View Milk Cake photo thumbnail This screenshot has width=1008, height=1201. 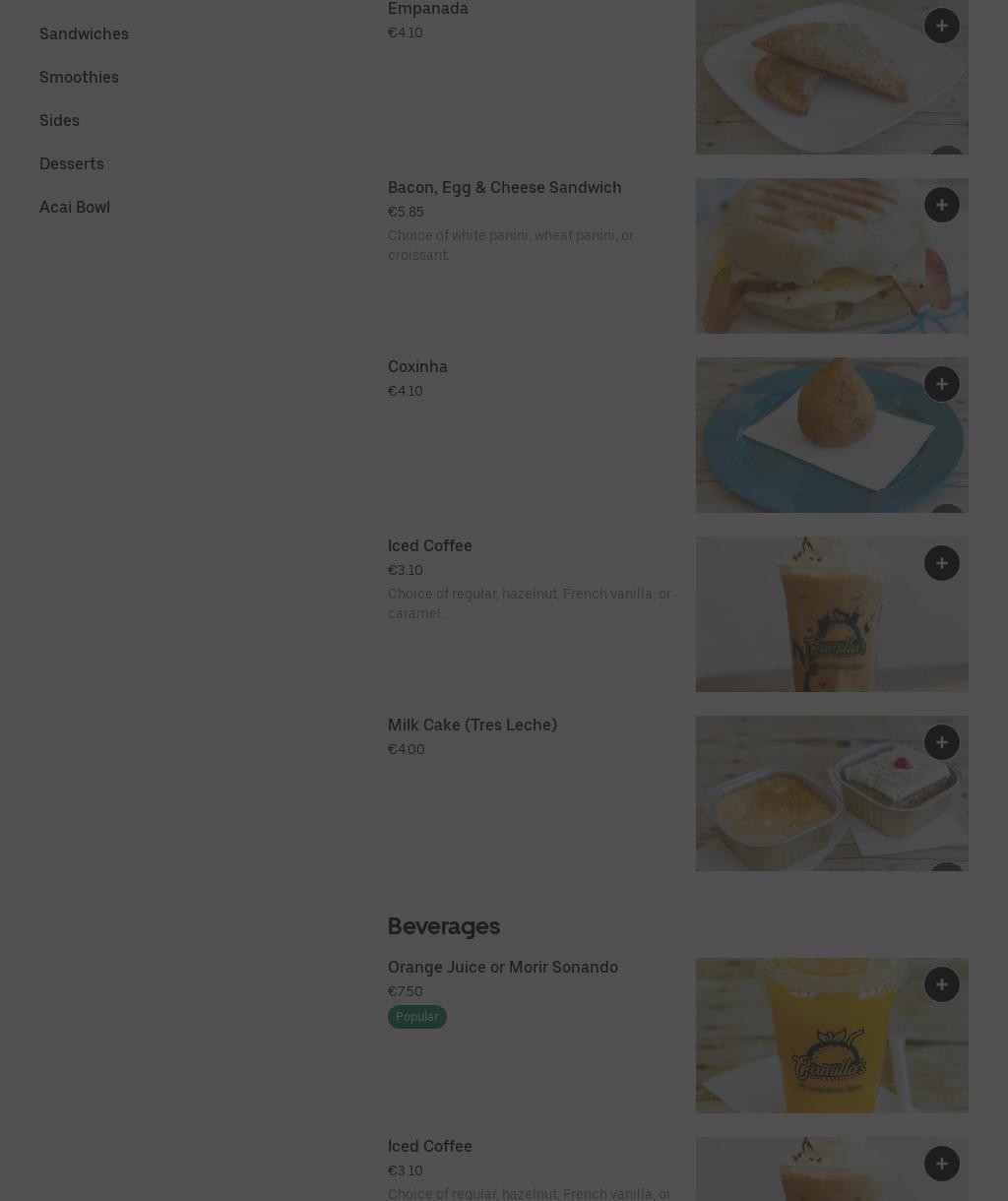pyautogui.click(x=832, y=793)
